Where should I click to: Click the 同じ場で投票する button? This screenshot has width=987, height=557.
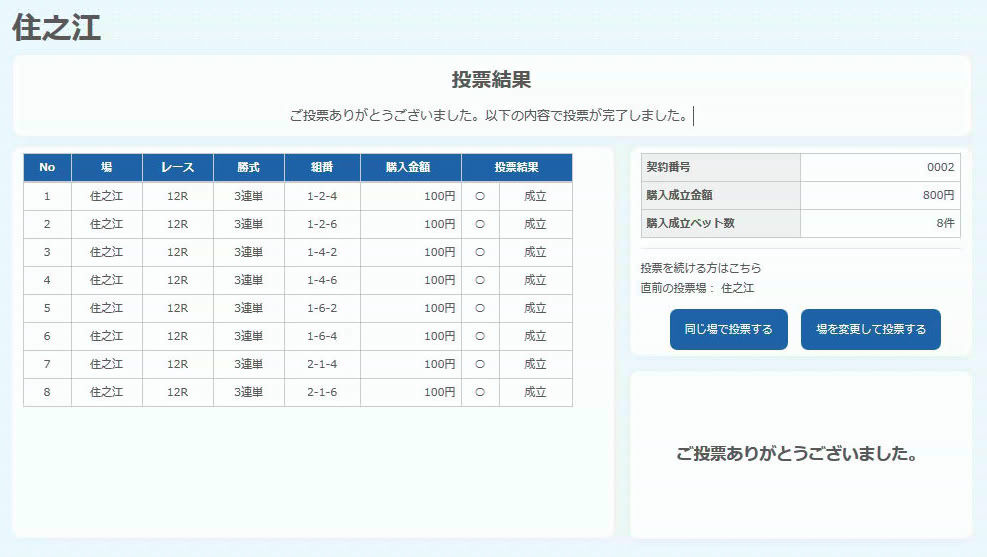[x=728, y=329]
